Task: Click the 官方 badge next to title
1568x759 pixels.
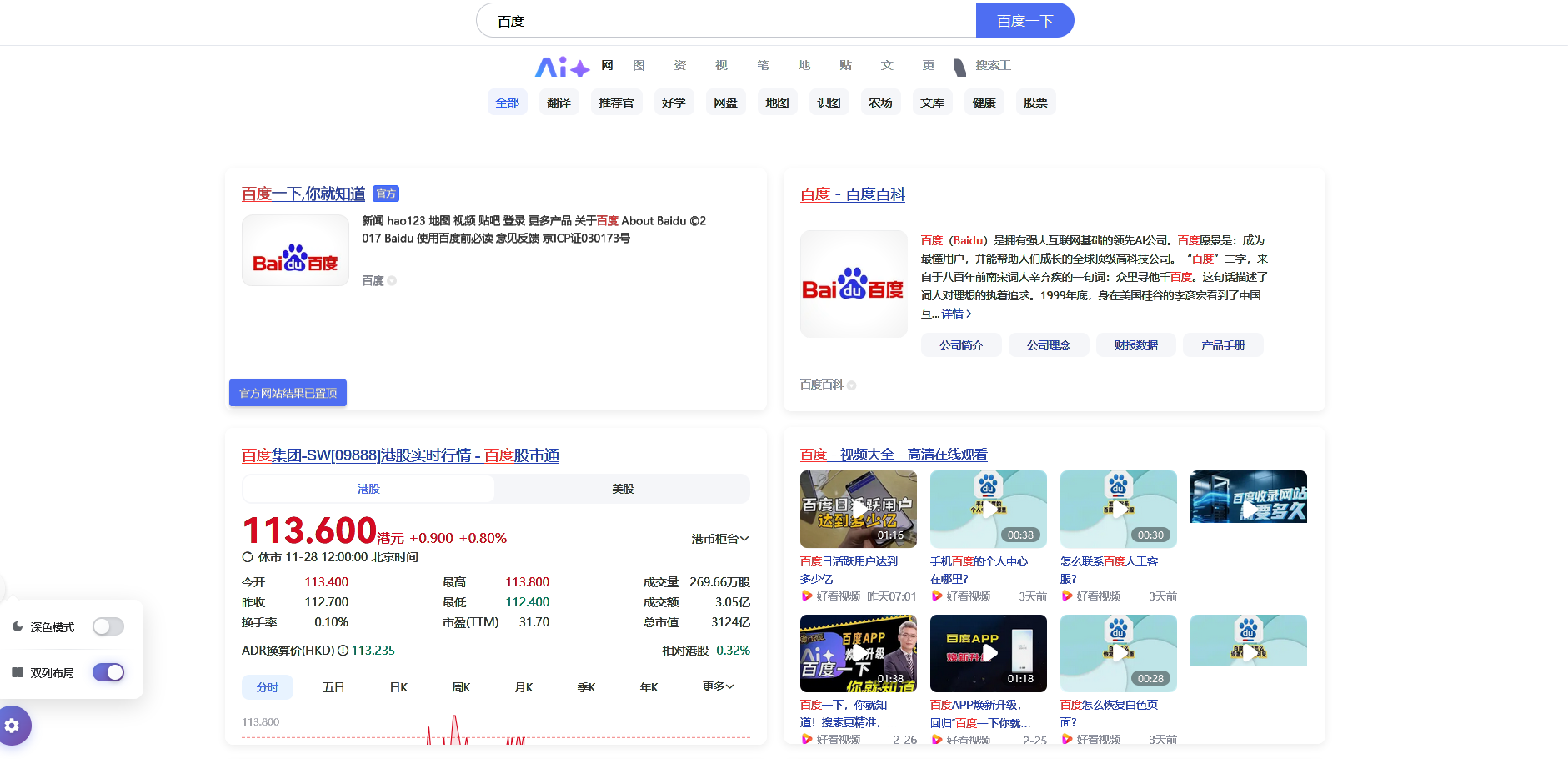Action: [386, 194]
